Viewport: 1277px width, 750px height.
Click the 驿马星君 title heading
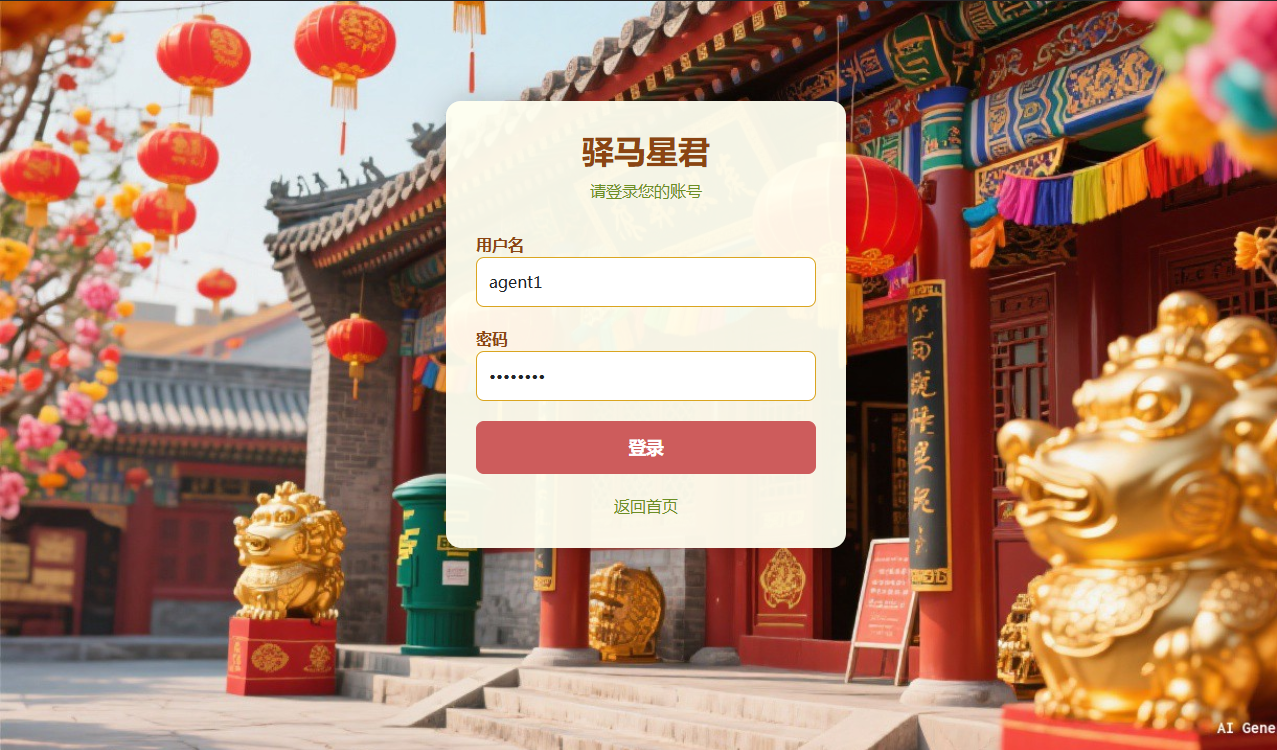pyautogui.click(x=646, y=153)
